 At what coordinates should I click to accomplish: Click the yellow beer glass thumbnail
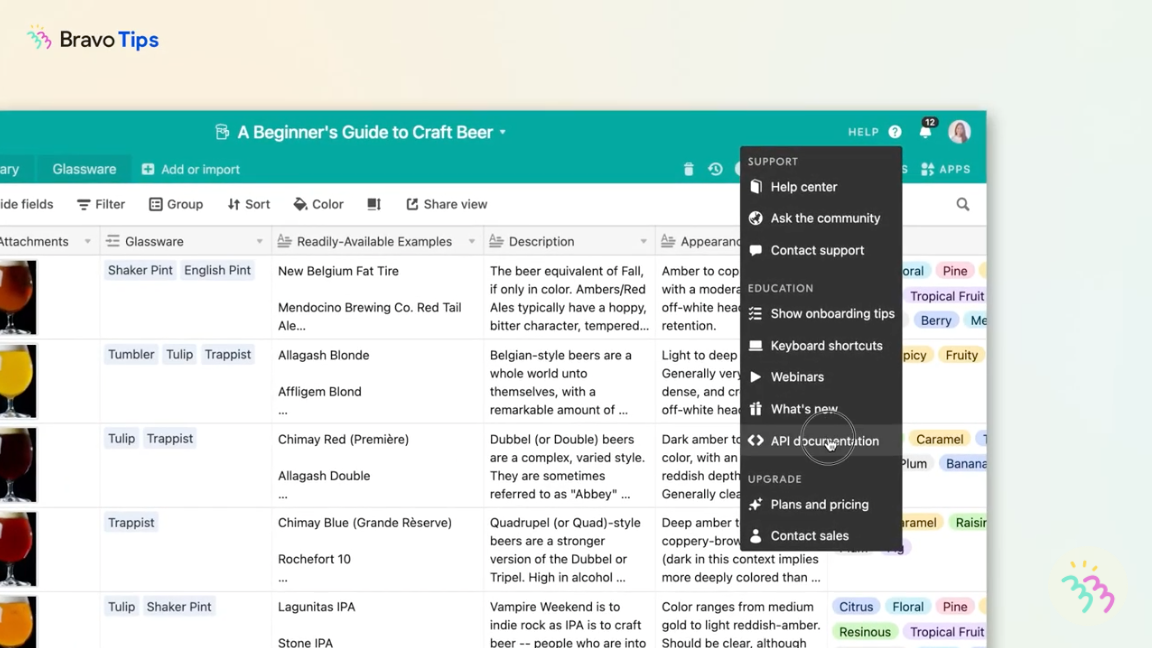(17, 381)
